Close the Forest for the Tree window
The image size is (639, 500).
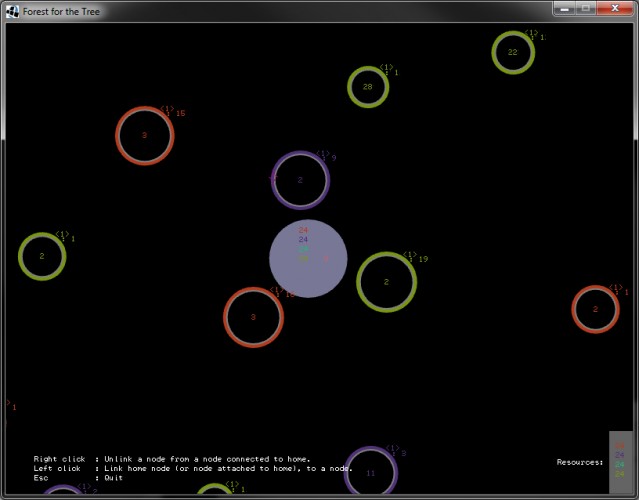[615, 9]
